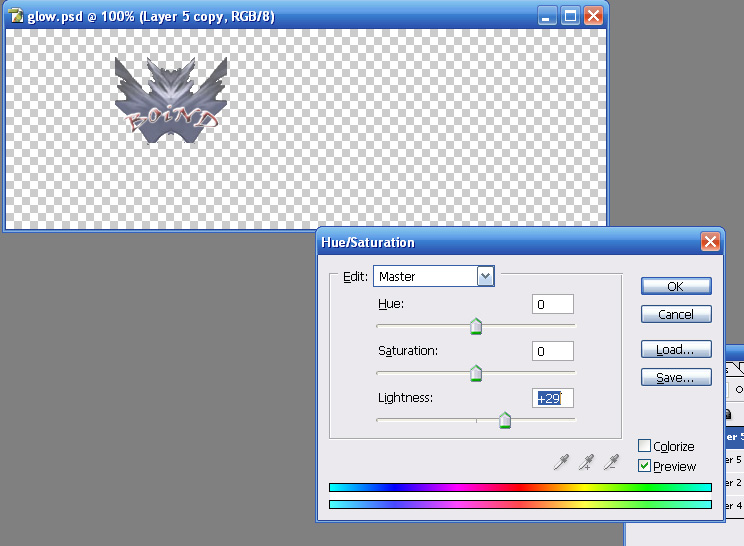744x546 pixels.
Task: Click the Save... button
Action: (676, 378)
